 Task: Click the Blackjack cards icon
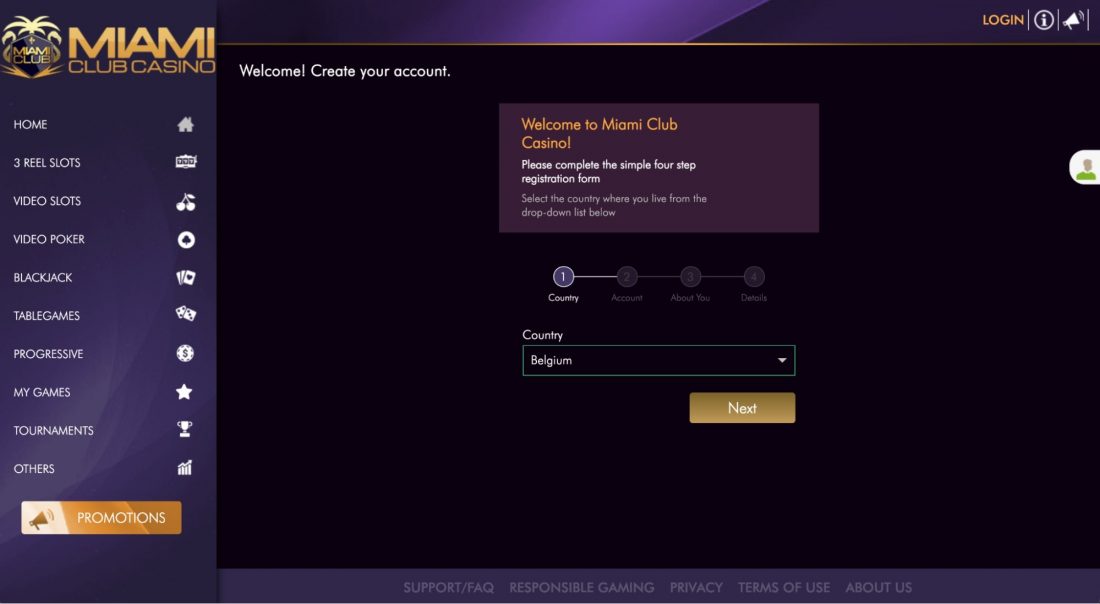point(185,278)
